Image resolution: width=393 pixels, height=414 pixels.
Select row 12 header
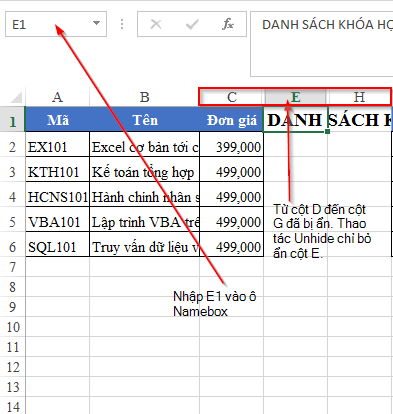pos(13,367)
